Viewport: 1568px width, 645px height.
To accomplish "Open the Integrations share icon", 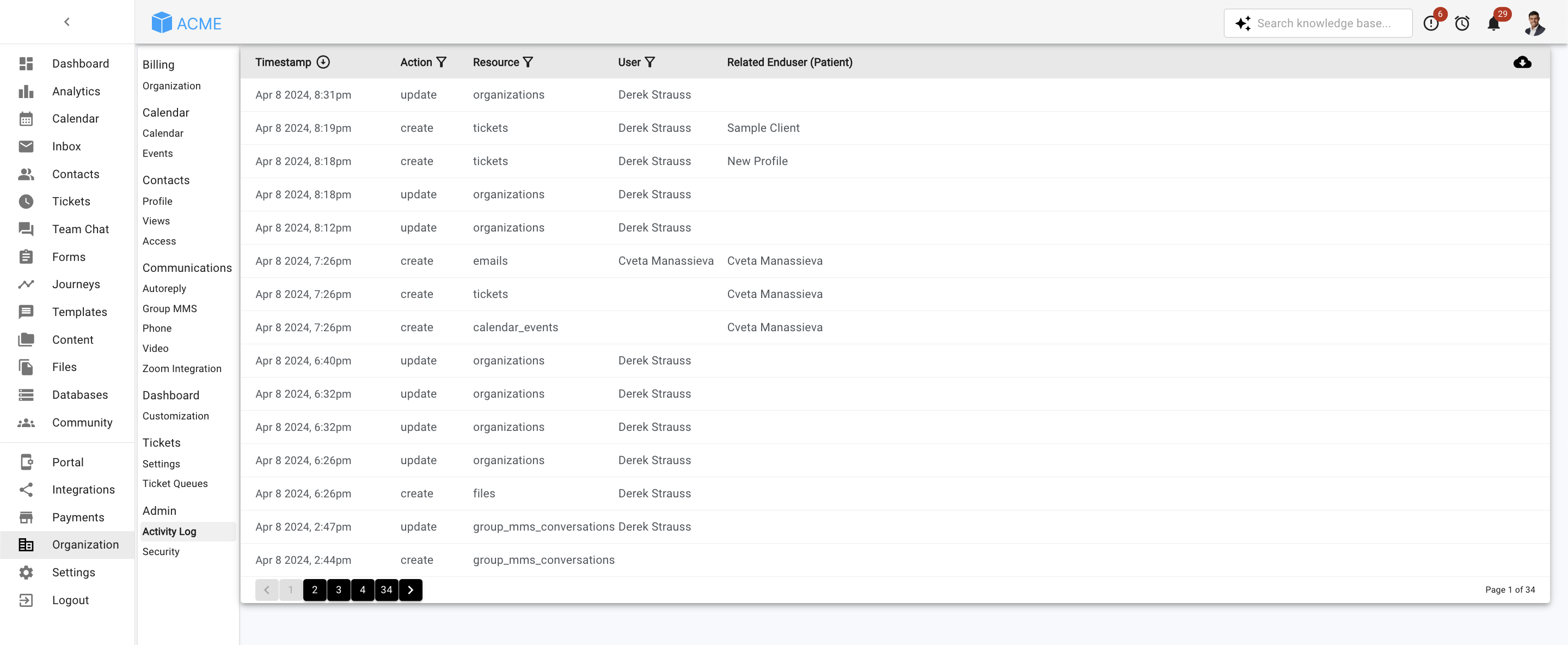I will pyautogui.click(x=26, y=490).
